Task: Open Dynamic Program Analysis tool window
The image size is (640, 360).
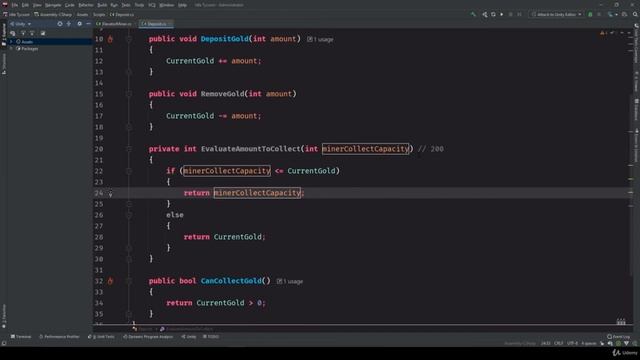Action: tap(148, 337)
